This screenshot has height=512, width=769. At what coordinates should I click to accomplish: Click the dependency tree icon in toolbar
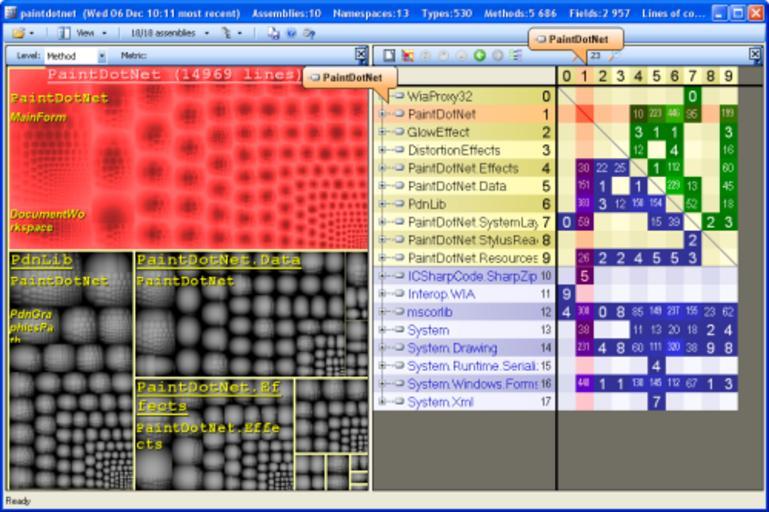pyautogui.click(x=227, y=33)
